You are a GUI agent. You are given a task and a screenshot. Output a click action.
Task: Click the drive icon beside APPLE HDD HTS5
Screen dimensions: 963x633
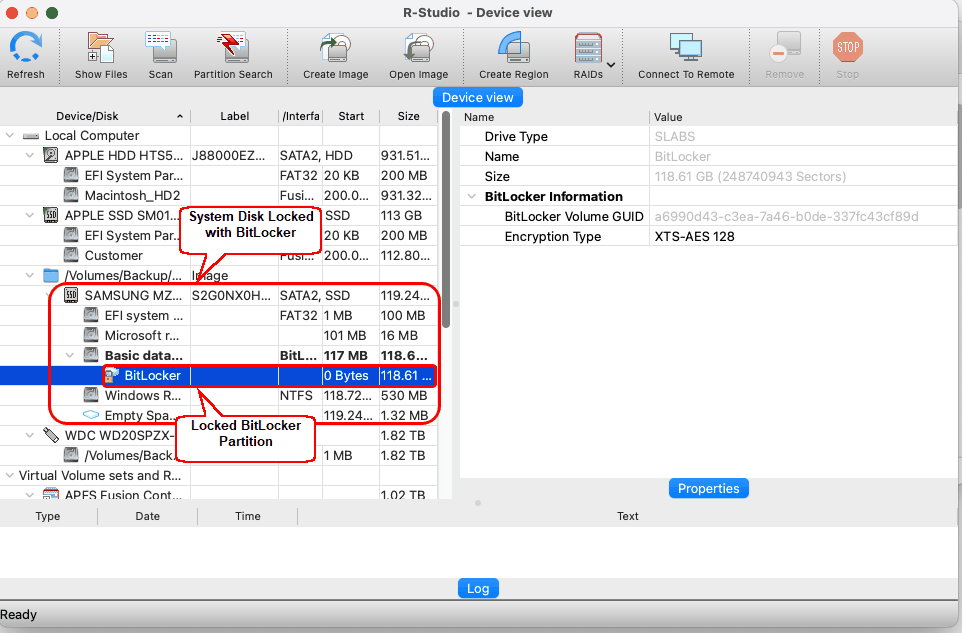click(50, 155)
